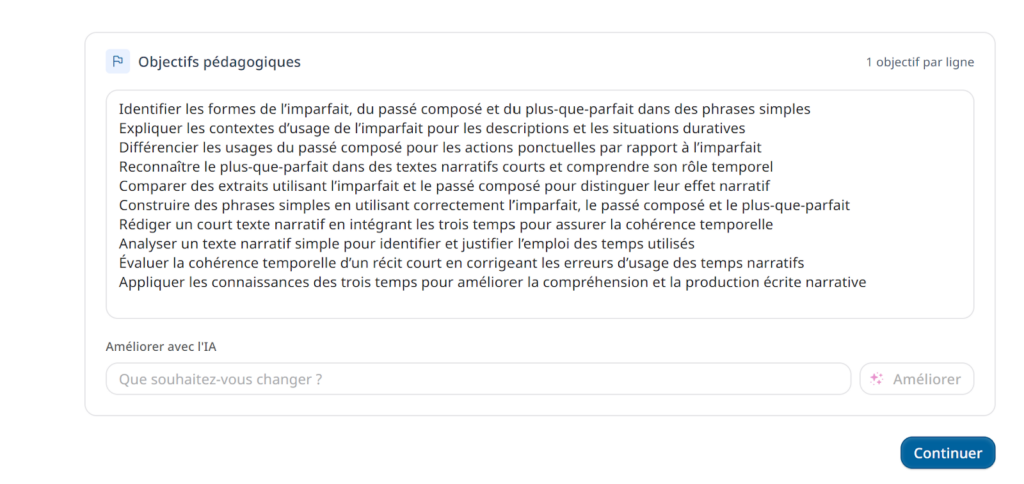
Task: Focus the 'Que souhaitez-vous changer ?' field
Action: point(478,379)
